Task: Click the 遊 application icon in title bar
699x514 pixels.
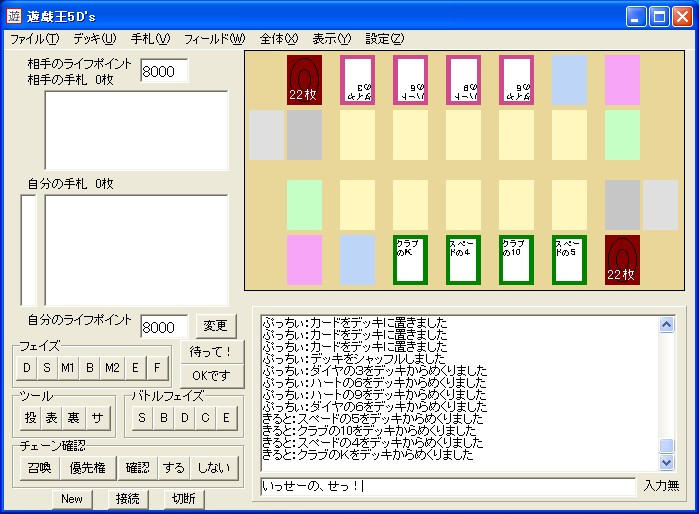Action: click(14, 16)
